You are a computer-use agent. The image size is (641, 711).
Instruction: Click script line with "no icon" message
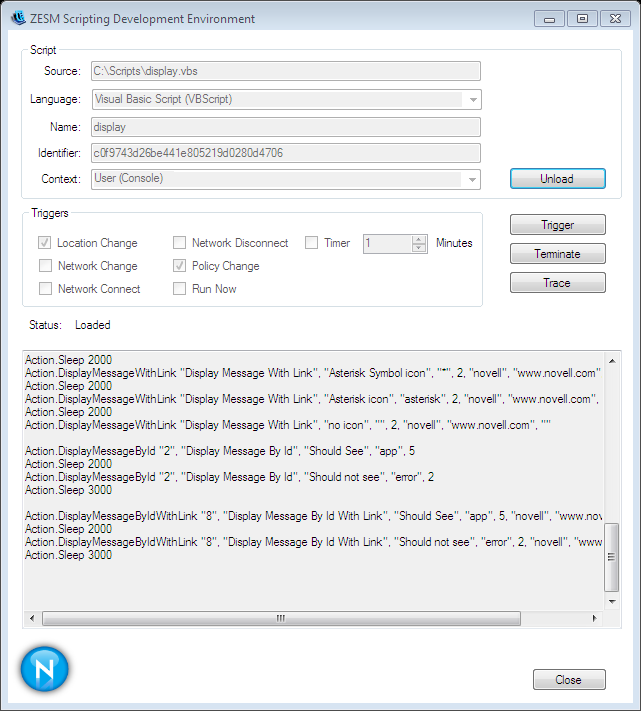tap(288, 425)
